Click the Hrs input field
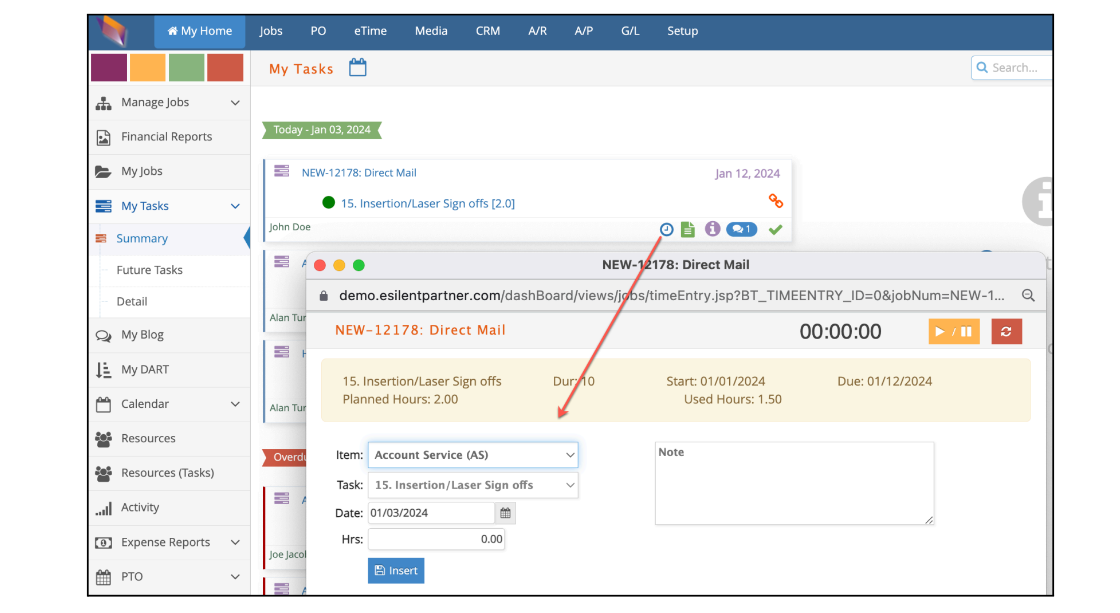Image resolution: width=1120 pixels, height=613 pixels. pyautogui.click(x=436, y=539)
